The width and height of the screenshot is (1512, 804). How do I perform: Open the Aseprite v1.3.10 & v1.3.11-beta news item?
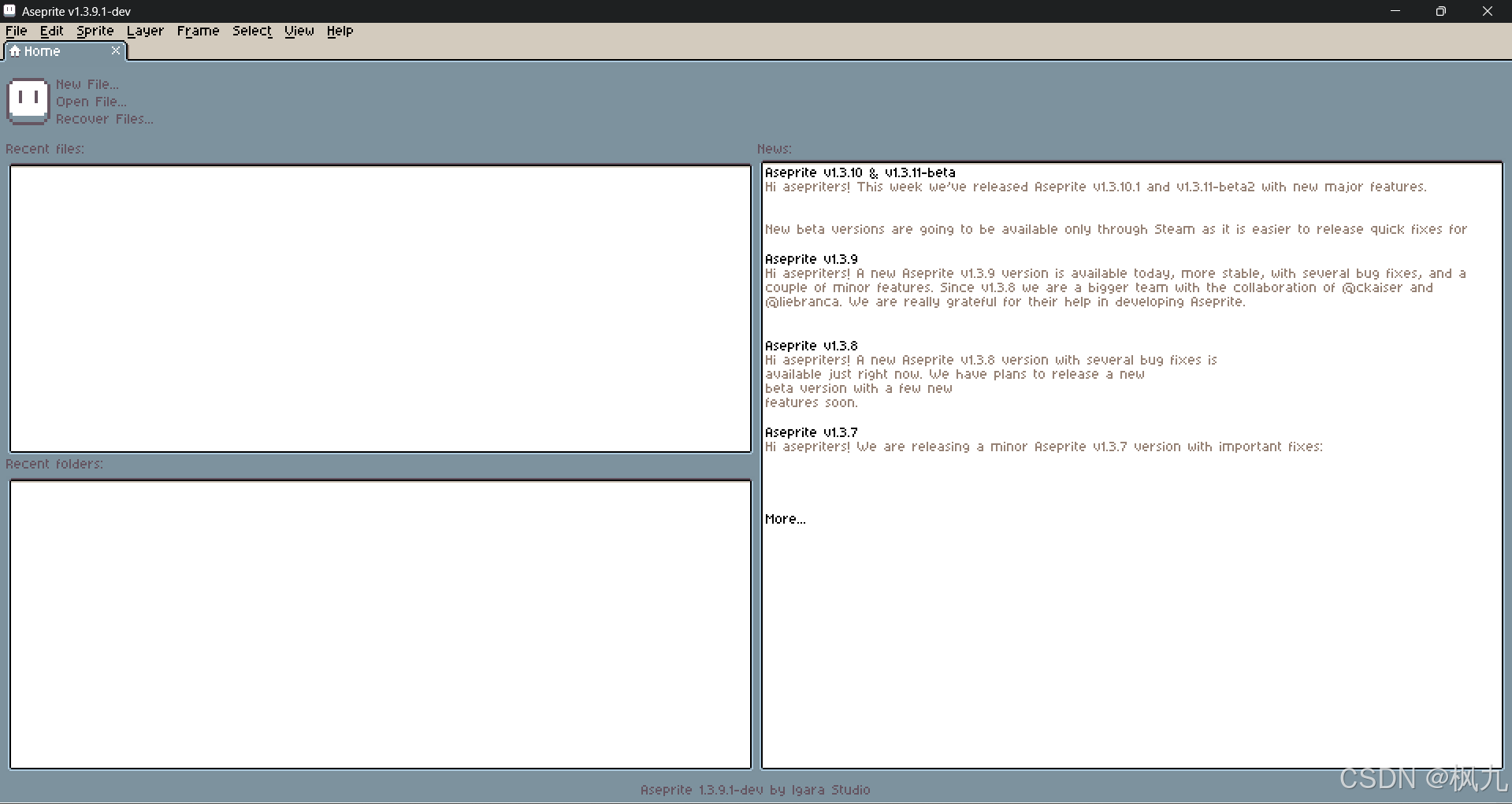pyautogui.click(x=860, y=172)
